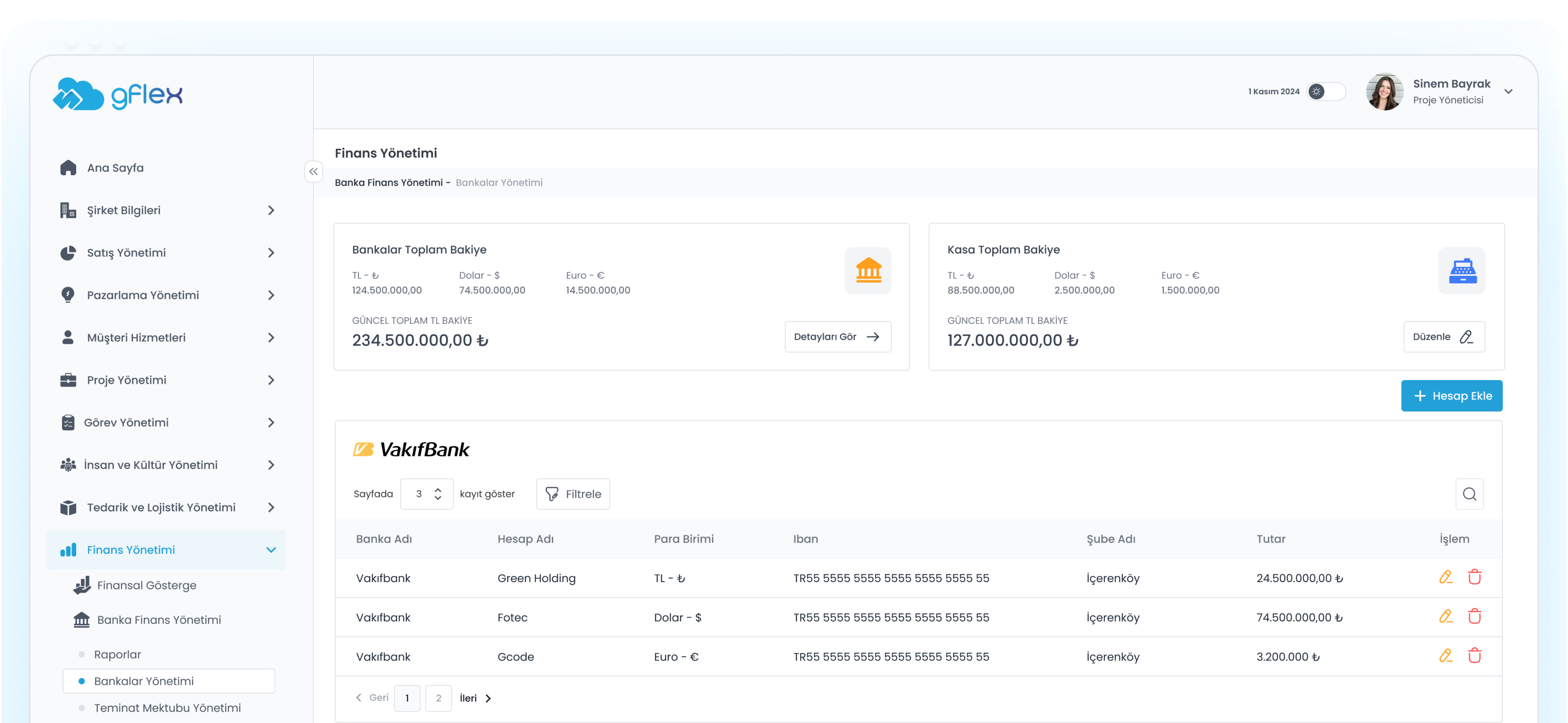Select the Raporlar submenu bullet item
The width and height of the screenshot is (1568, 723).
(117, 654)
